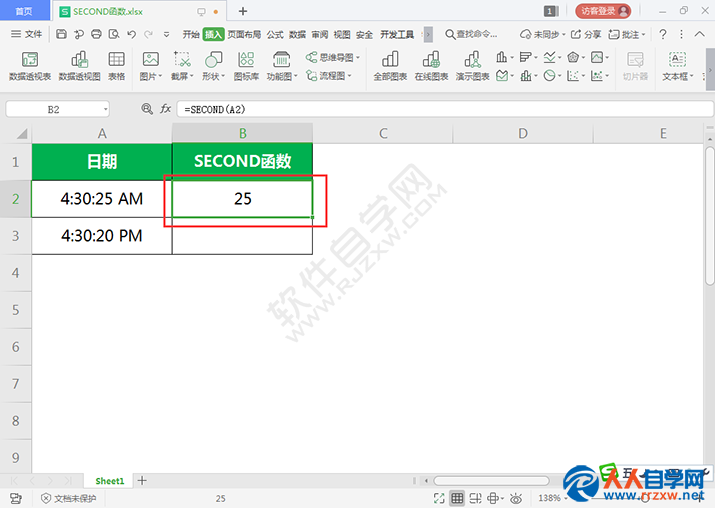Select the Sheet1 worksheet tab
This screenshot has height=508, width=715.
109,481
